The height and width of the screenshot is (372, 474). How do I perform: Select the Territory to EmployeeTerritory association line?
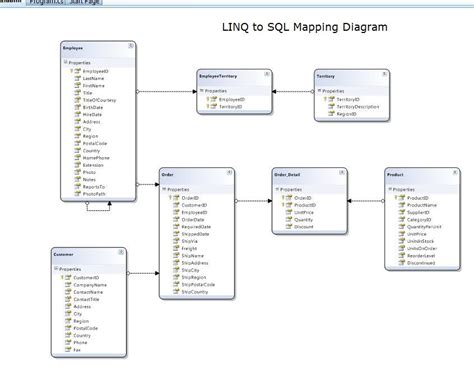point(293,91)
